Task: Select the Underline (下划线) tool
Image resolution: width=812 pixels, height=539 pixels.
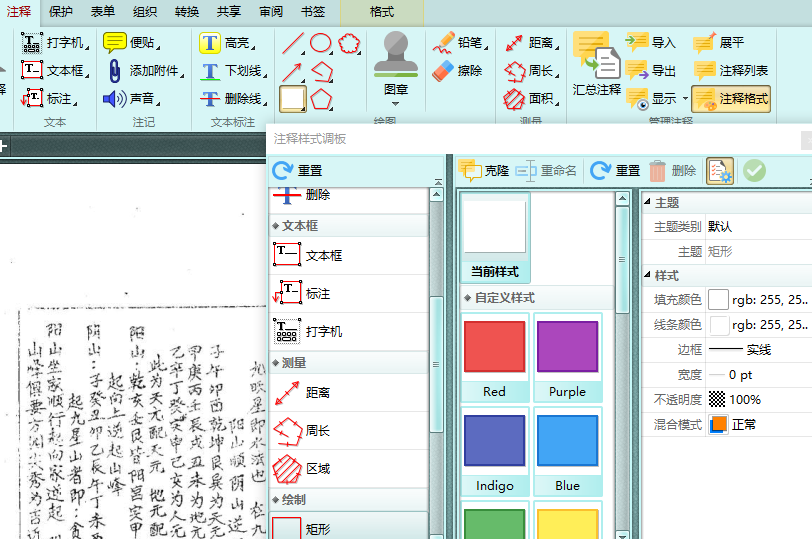Action: coord(233,70)
